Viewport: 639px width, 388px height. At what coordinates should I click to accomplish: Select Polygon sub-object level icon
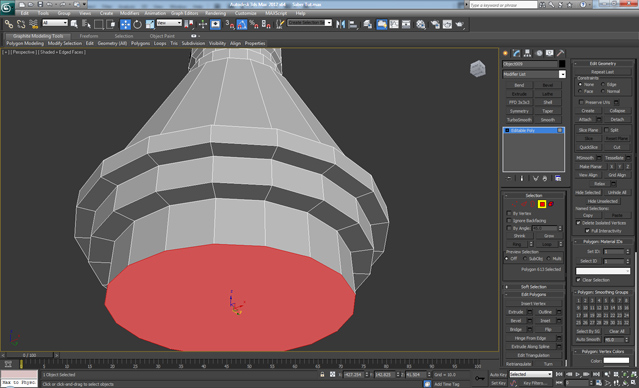[x=542, y=204]
